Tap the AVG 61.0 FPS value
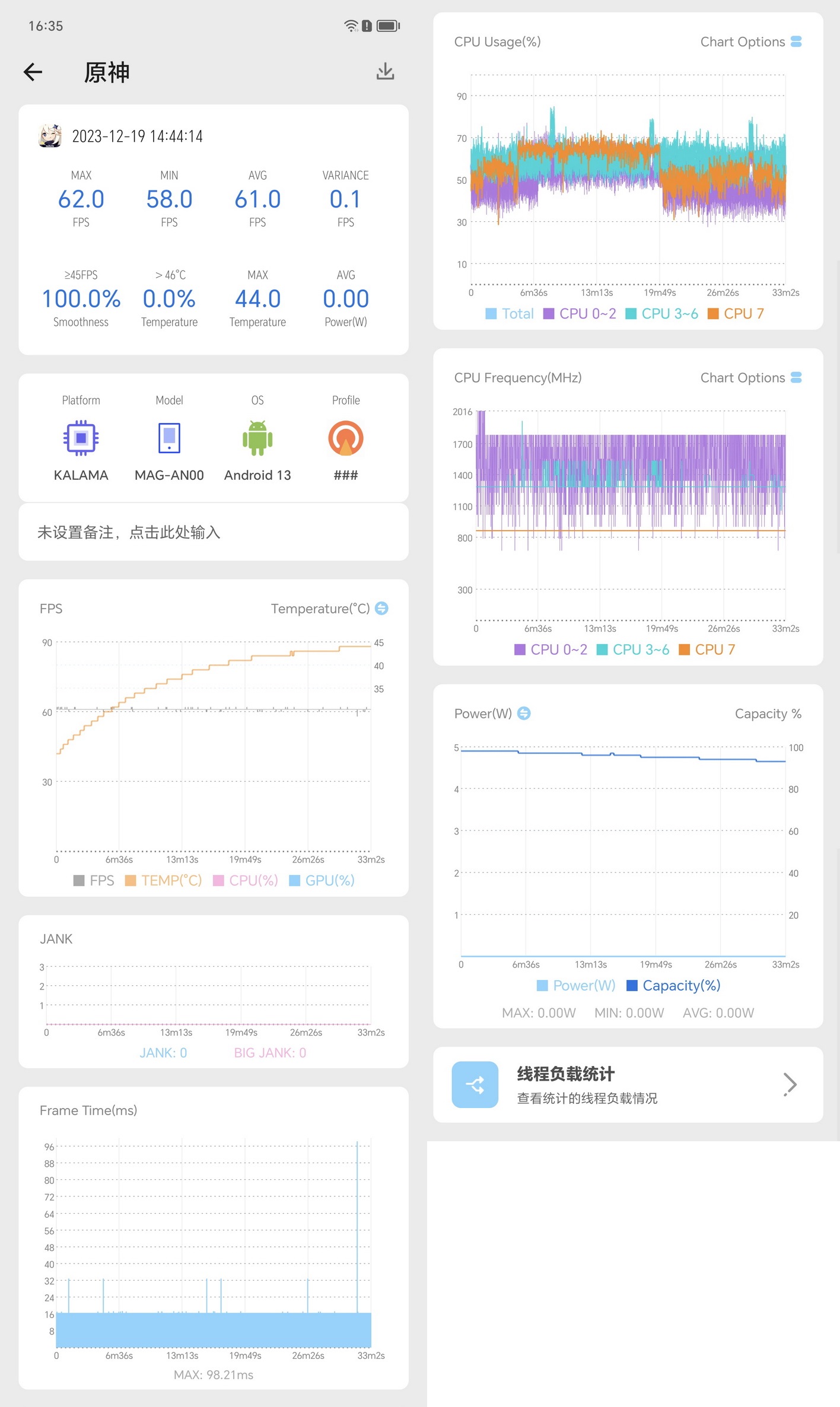840x1407 pixels. 257,199
